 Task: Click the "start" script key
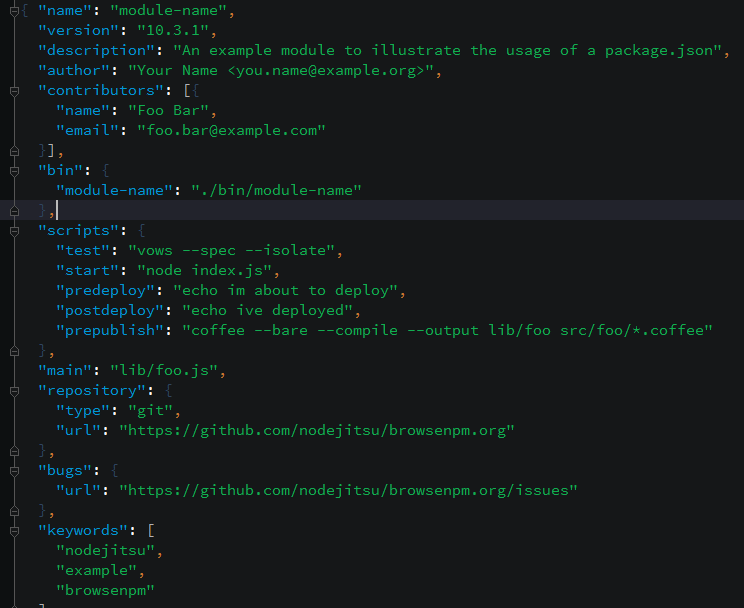click(x=87, y=271)
